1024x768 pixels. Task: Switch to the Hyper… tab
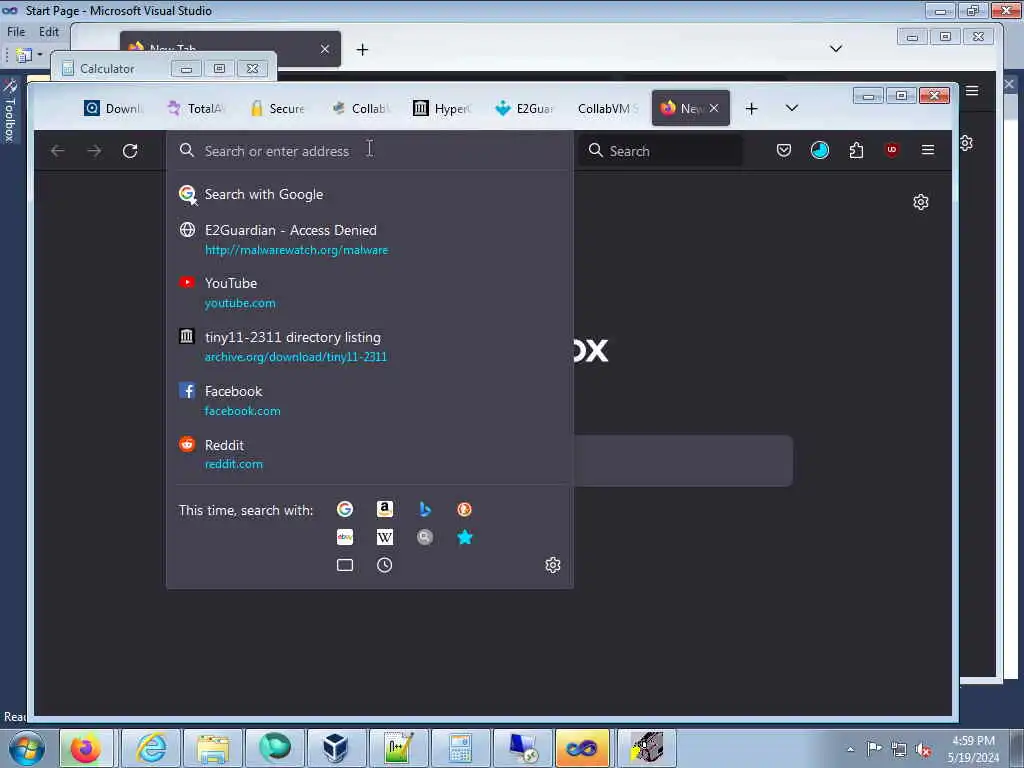pyautogui.click(x=442, y=108)
